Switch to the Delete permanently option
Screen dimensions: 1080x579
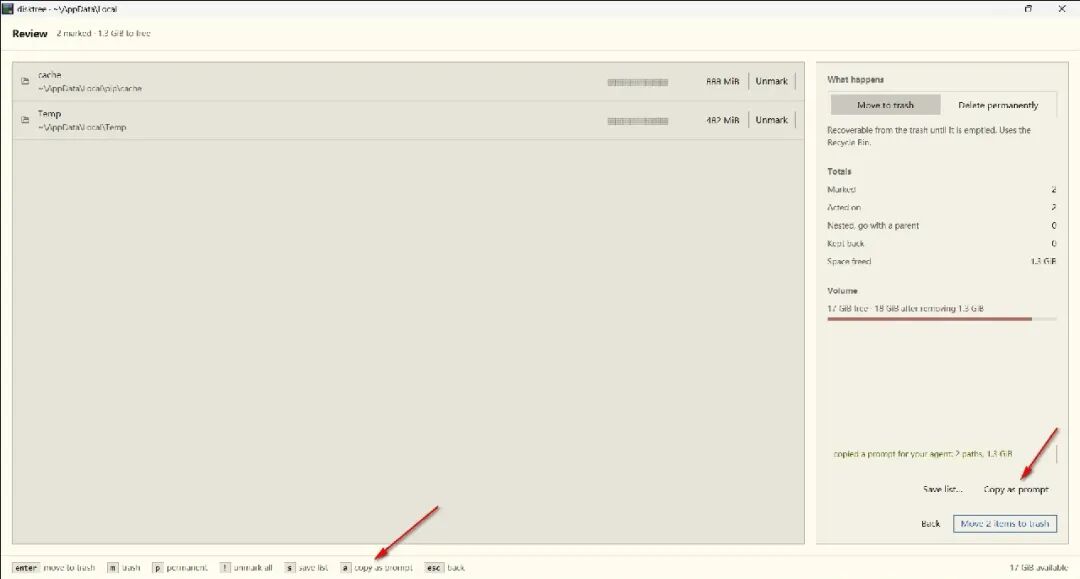click(x=998, y=105)
